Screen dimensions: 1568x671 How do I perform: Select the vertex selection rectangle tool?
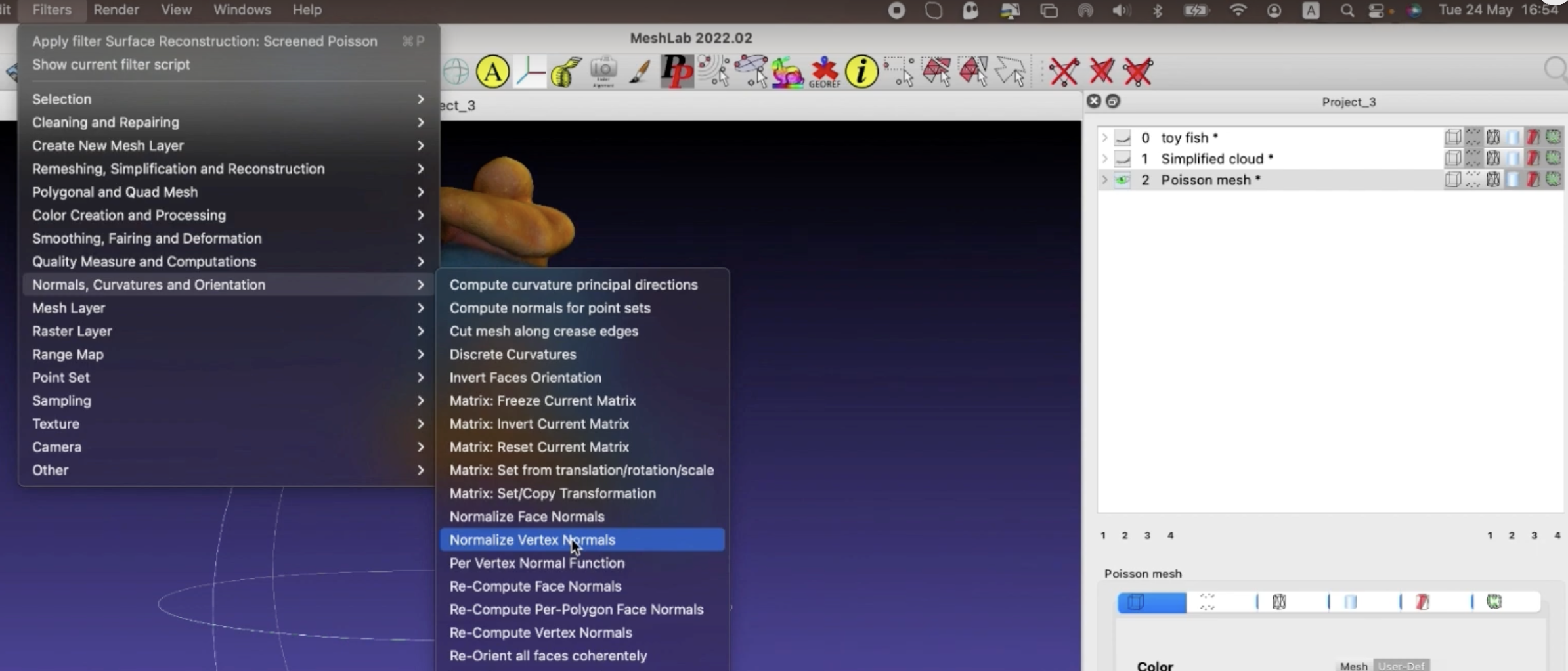coord(899,72)
